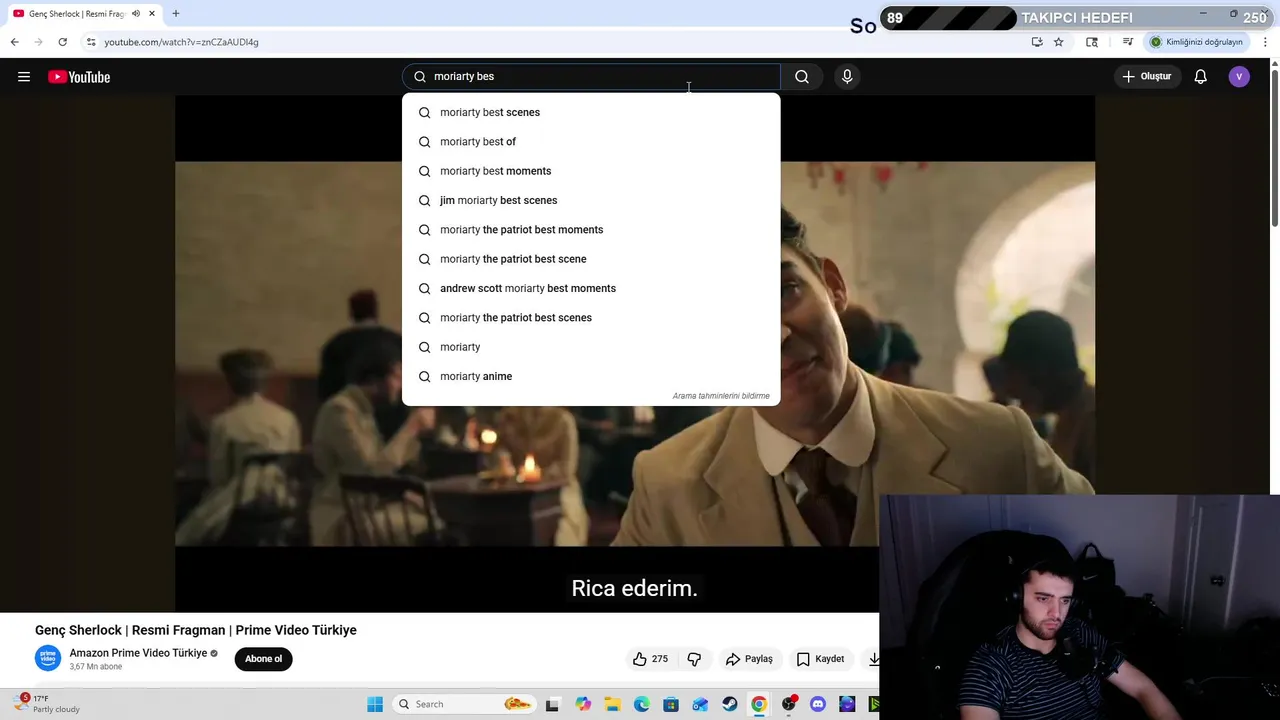
Task: Click the Kimliğinizi doğrulayın profile chip
Action: click(1196, 42)
